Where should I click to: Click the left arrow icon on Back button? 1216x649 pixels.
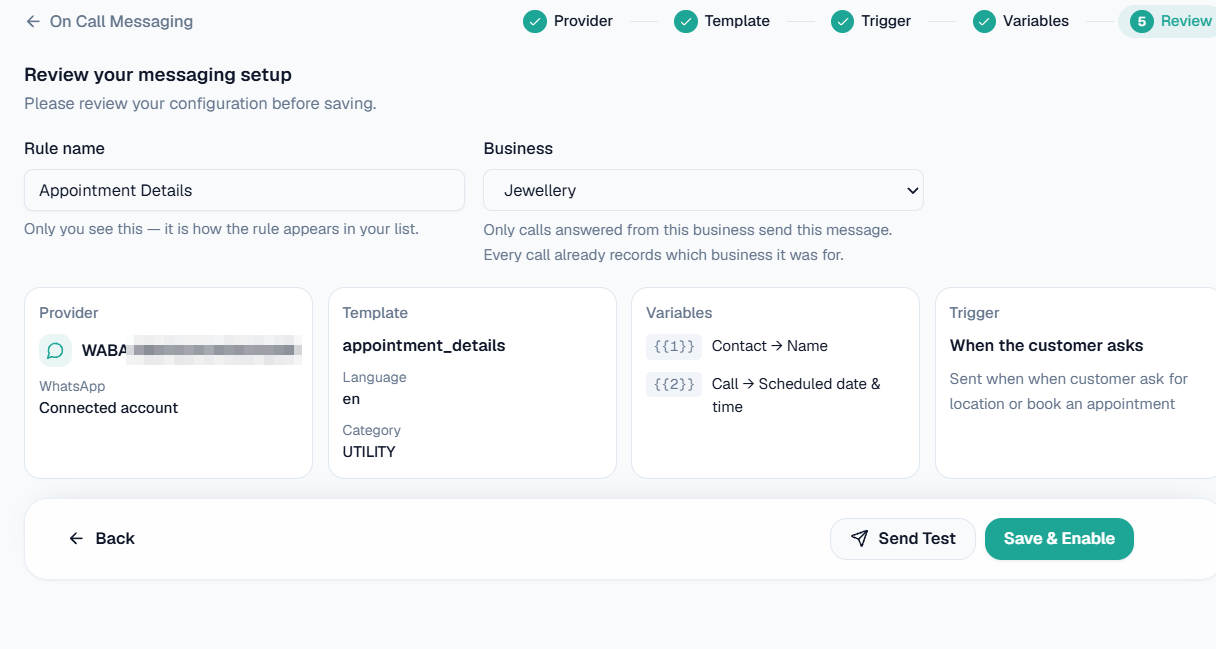76,539
